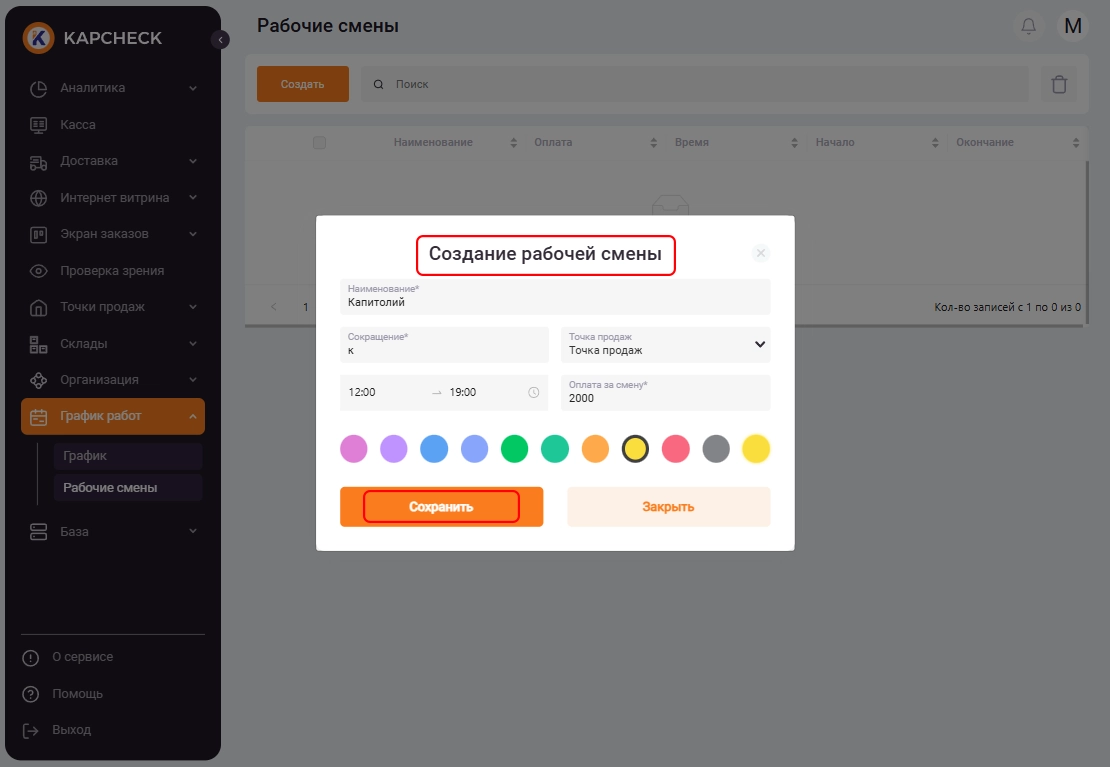Toggle the select-all checkbox in table header
Image resolution: width=1110 pixels, height=767 pixels.
pyautogui.click(x=319, y=143)
